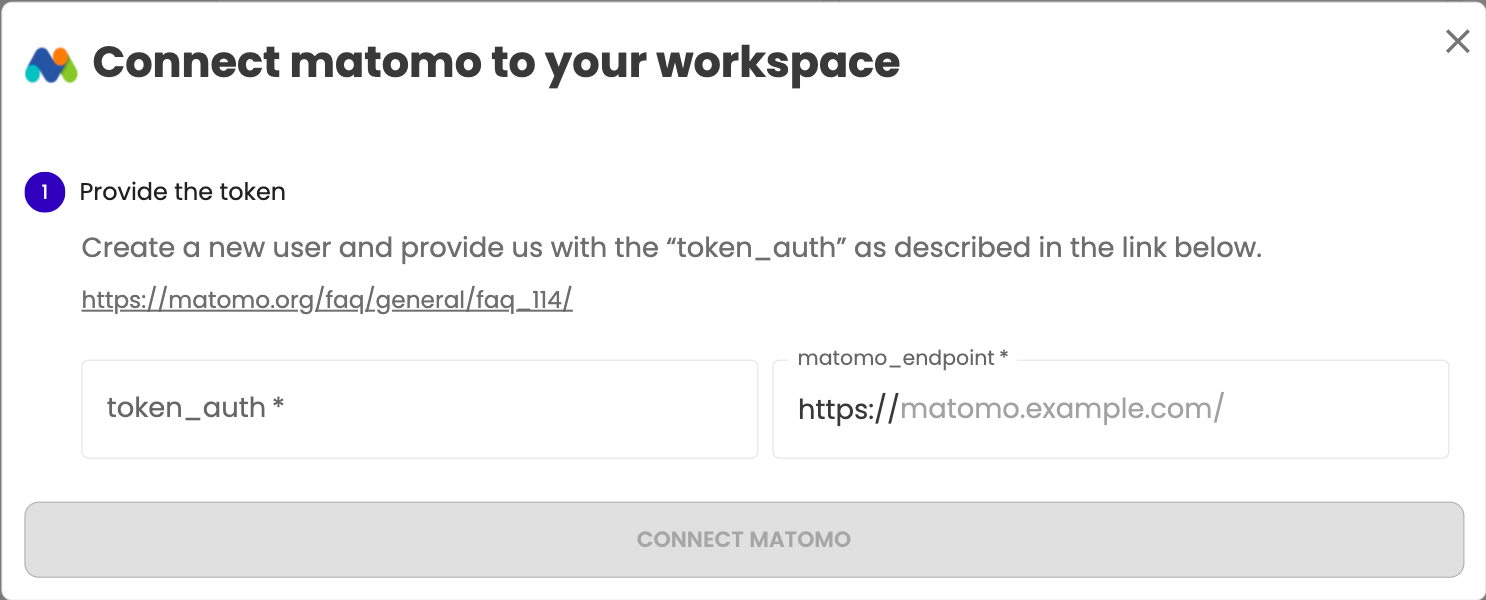Click the step 1 number badge
The height and width of the screenshot is (600, 1486).
pyautogui.click(x=45, y=192)
